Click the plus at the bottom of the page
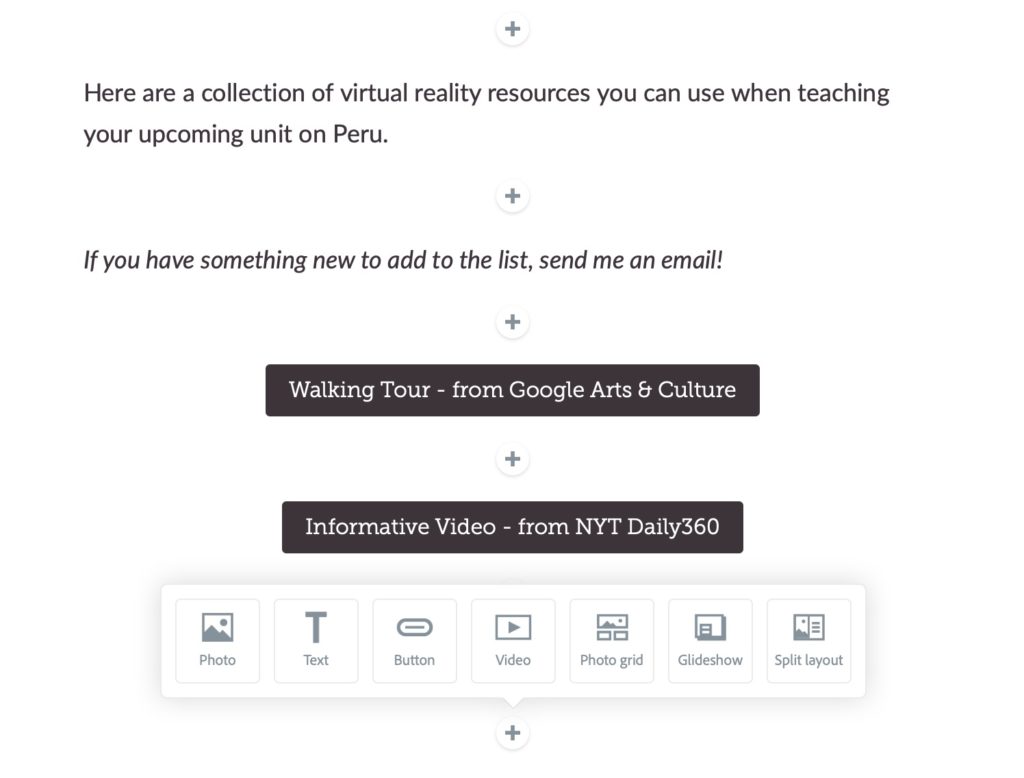 pos(512,733)
